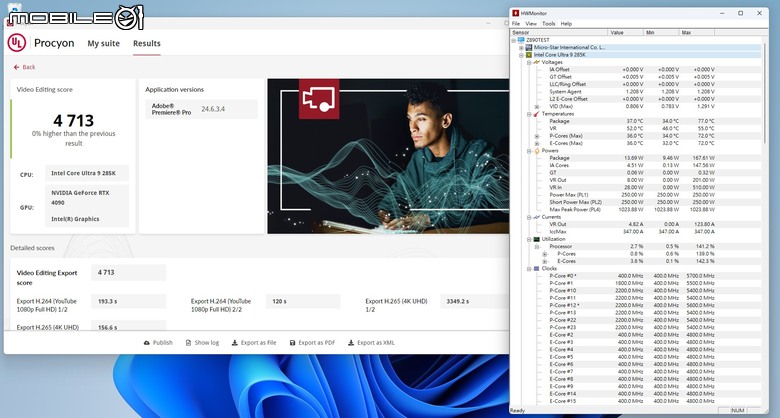This screenshot has height=418, width=780.
Task: Open the File menu in HWMonitor
Action: [x=516, y=23]
